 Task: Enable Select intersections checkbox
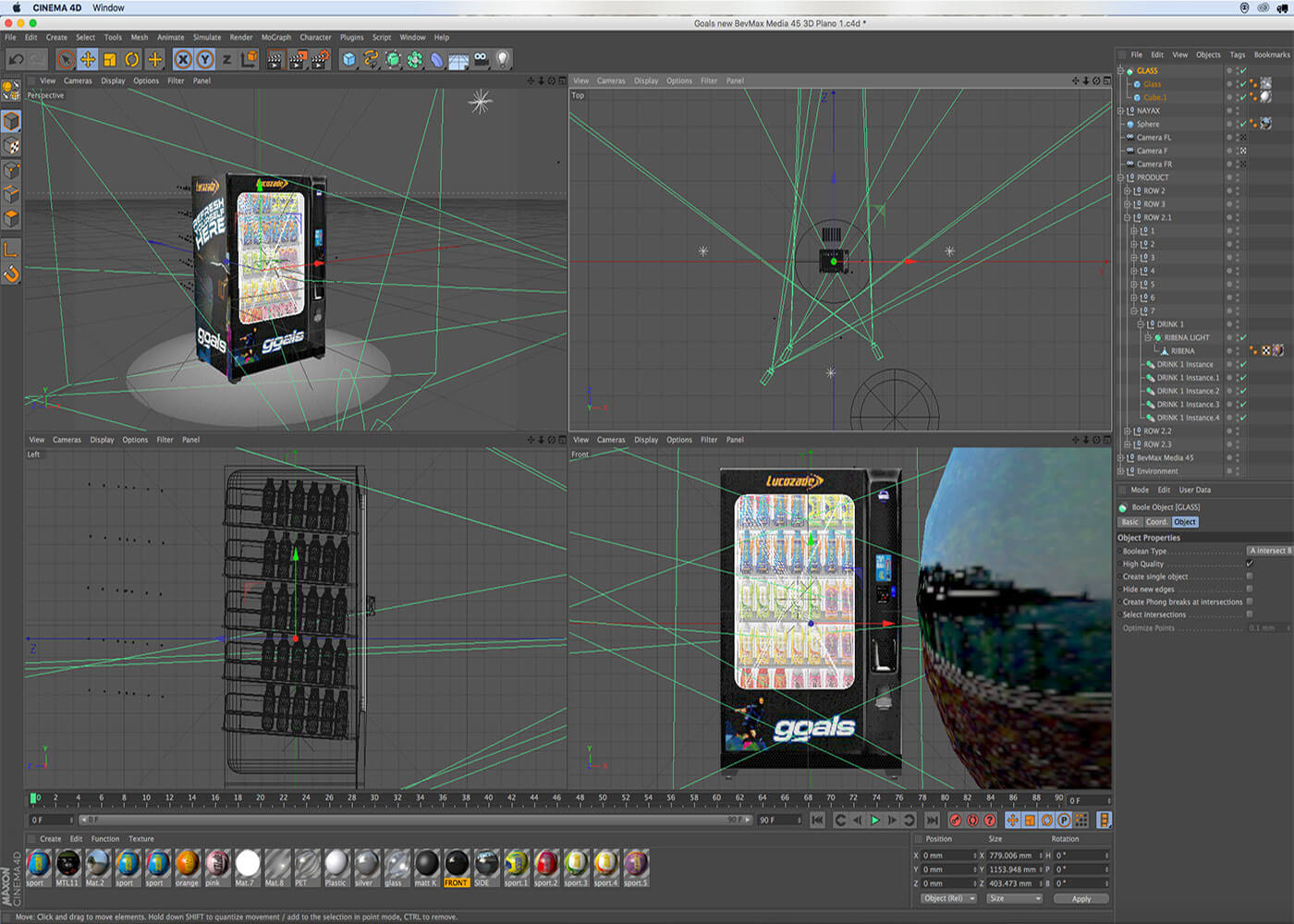point(1250,614)
